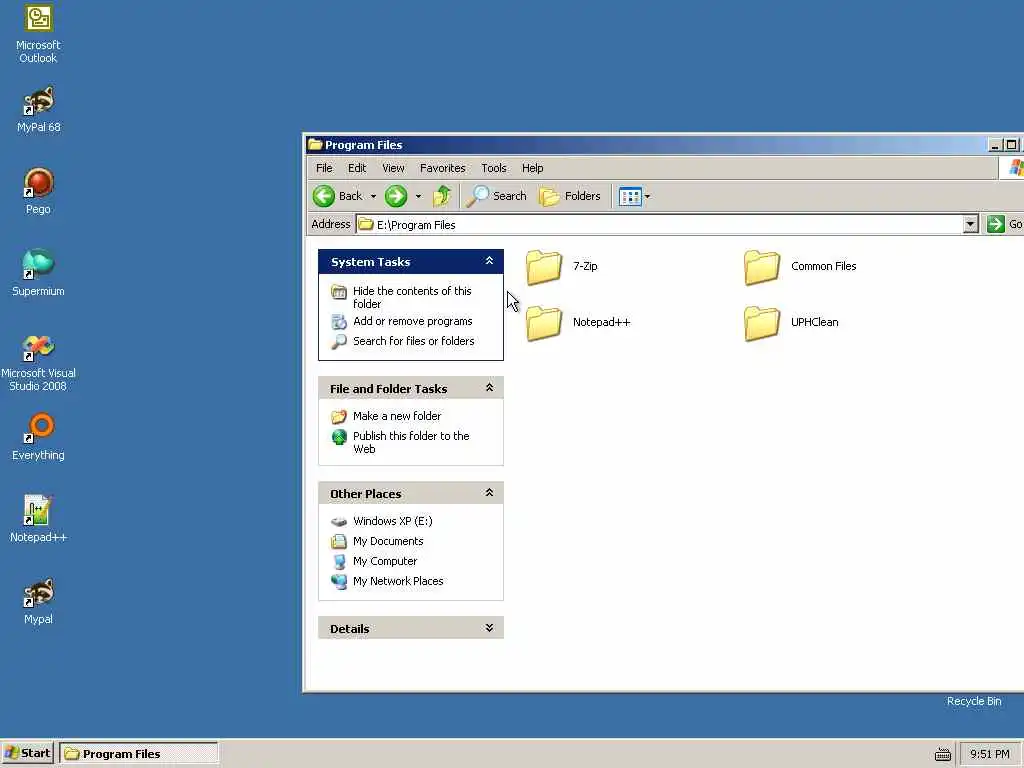1024x768 pixels.
Task: Expand the Views dropdown arrow
Action: [647, 196]
